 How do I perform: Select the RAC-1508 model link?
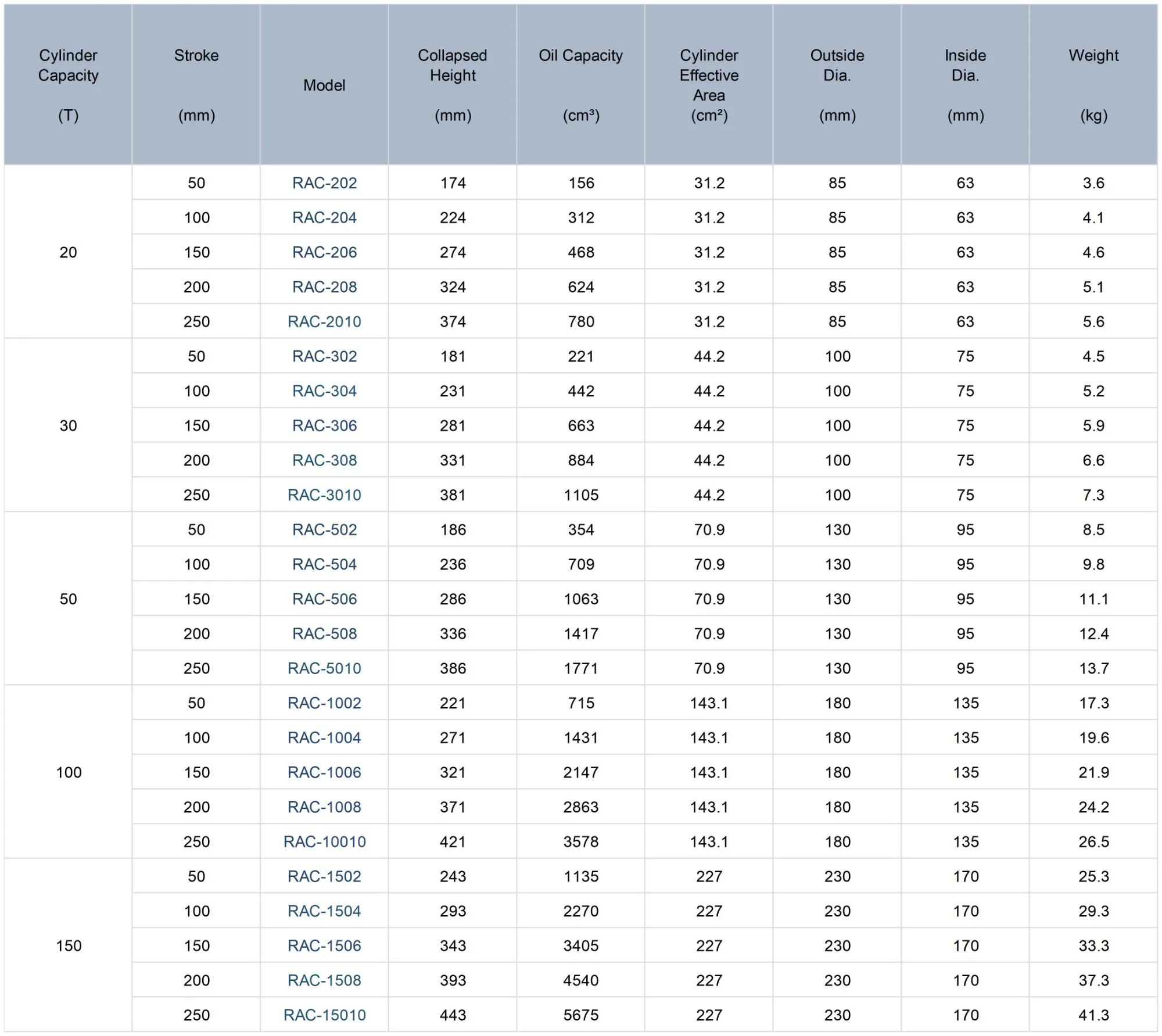pyautogui.click(x=324, y=980)
